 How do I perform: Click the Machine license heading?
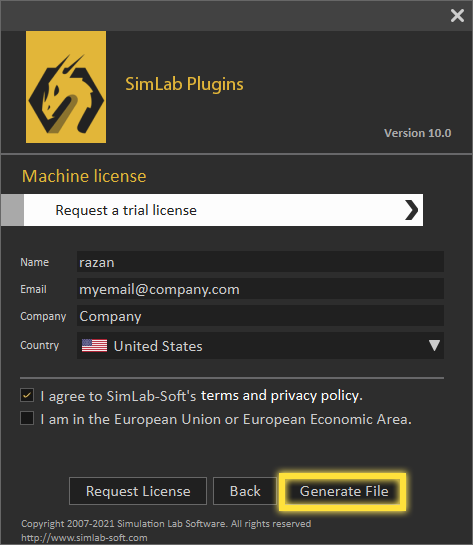pos(84,176)
